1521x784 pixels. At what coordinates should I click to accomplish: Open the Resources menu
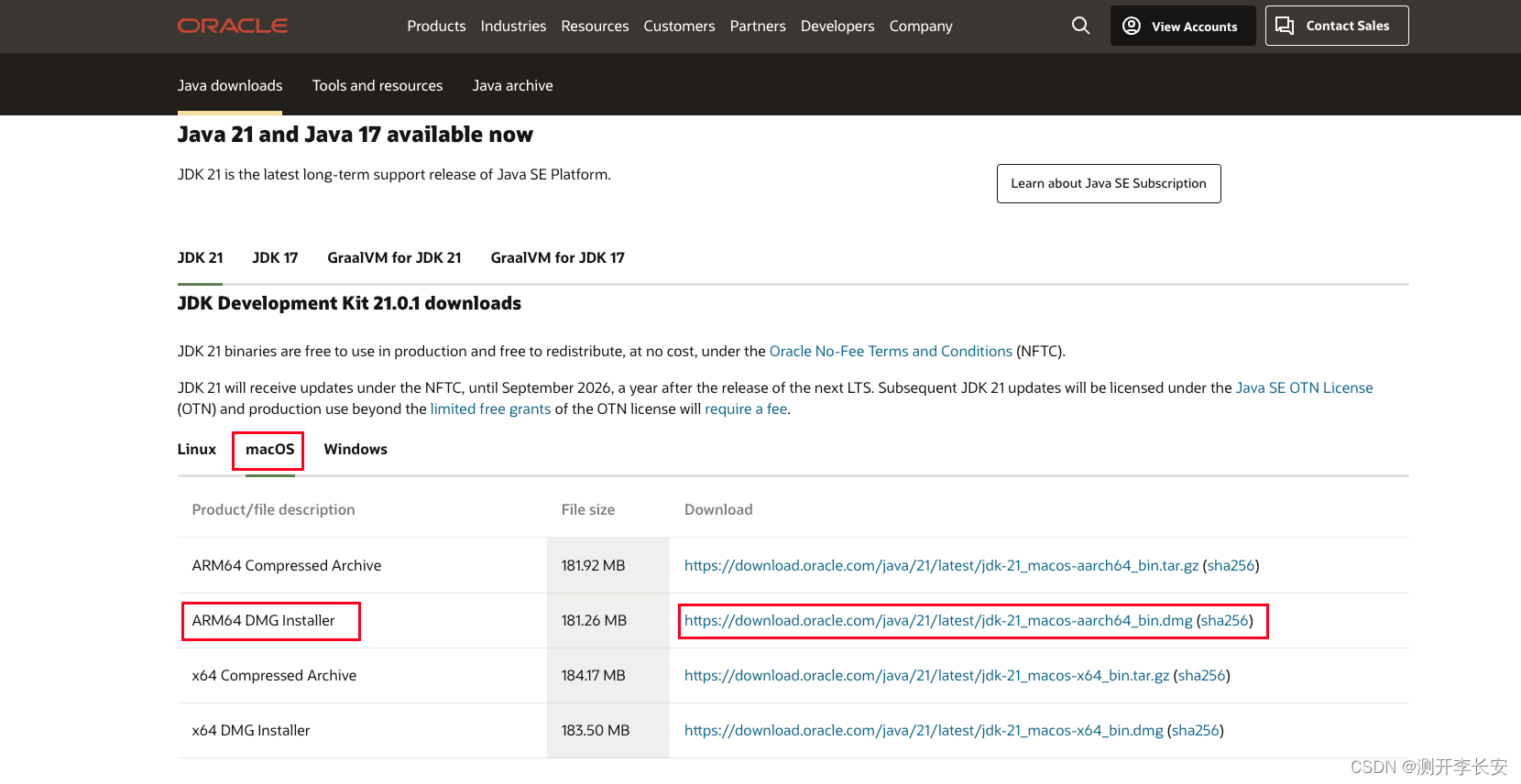(595, 26)
